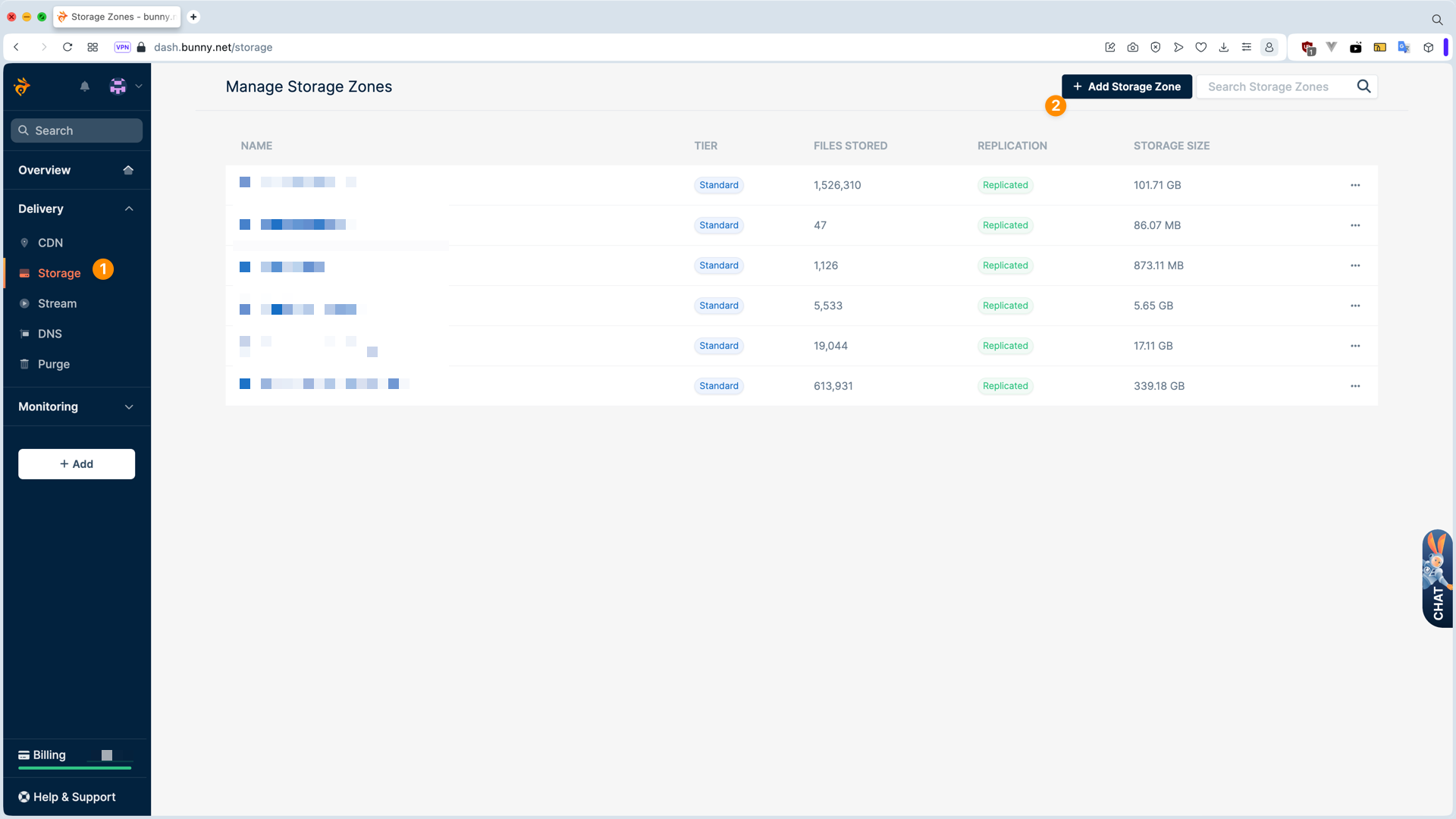This screenshot has height=819, width=1456.
Task: Click the Standard tier badge for 47 files
Action: pyautogui.click(x=719, y=225)
